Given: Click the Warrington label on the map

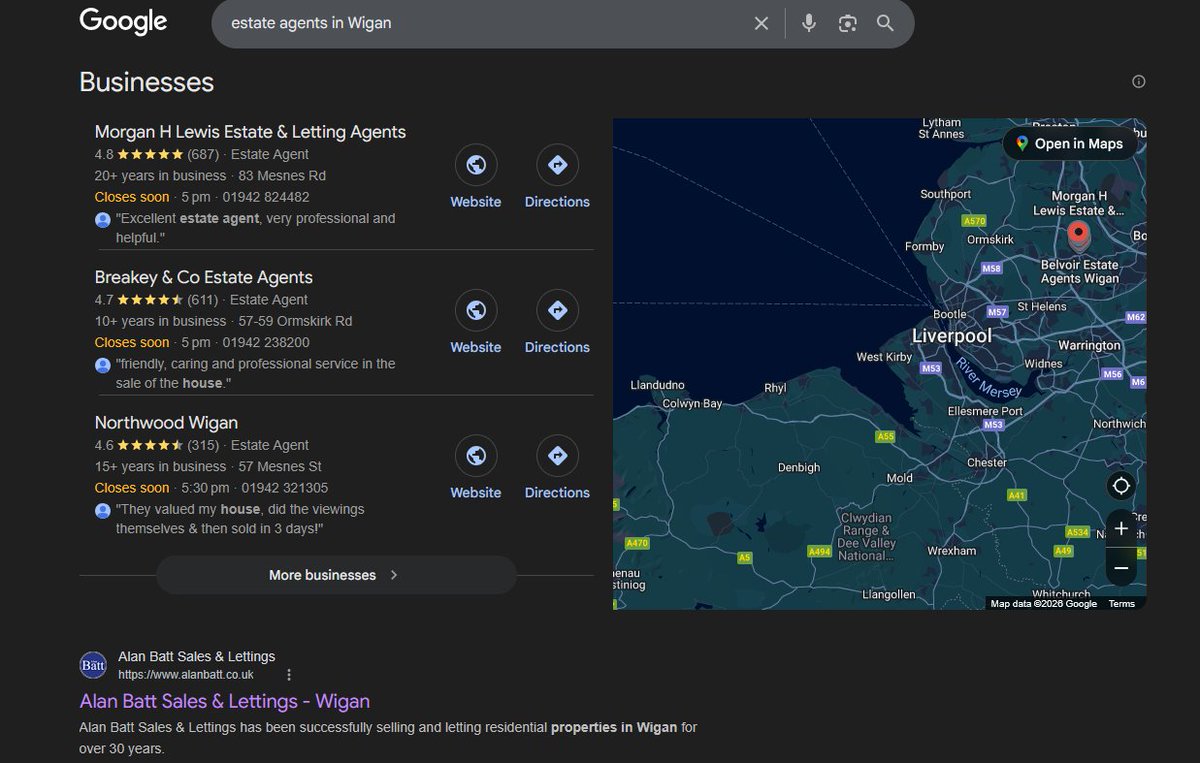Looking at the screenshot, I should (x=1089, y=346).
